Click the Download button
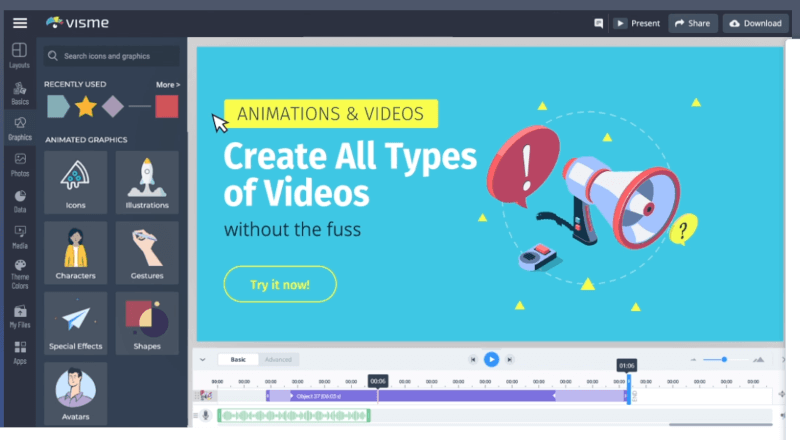The width and height of the screenshot is (800, 440). click(755, 23)
